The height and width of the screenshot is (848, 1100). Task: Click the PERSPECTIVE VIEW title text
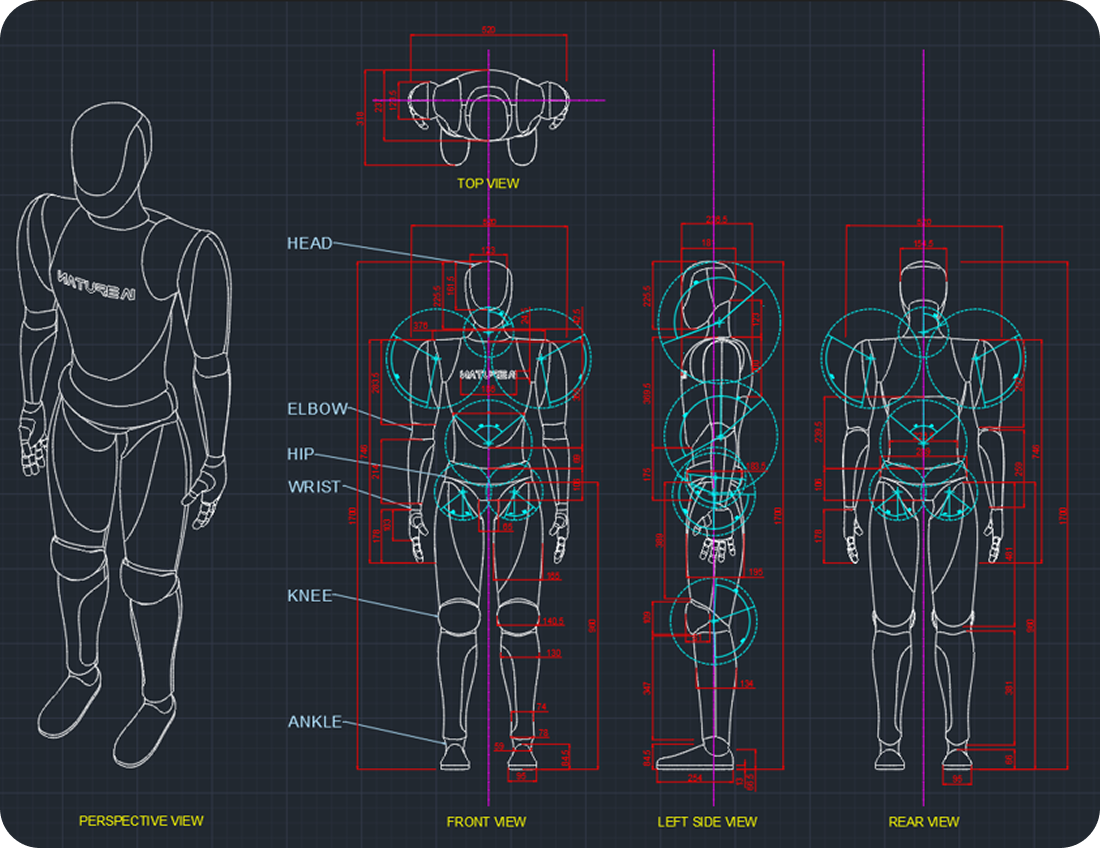[x=141, y=821]
